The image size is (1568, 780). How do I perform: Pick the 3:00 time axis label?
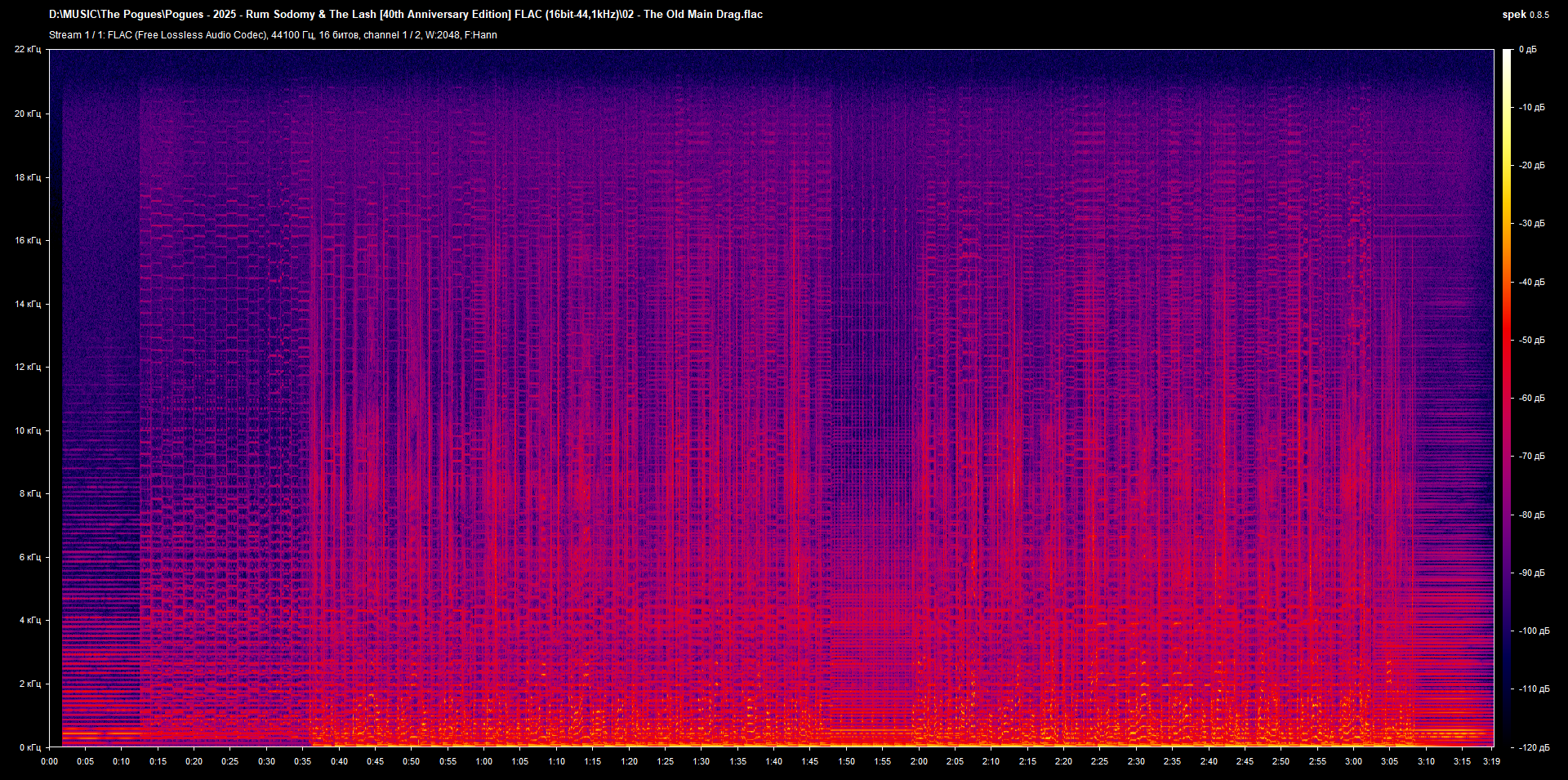click(x=1353, y=761)
